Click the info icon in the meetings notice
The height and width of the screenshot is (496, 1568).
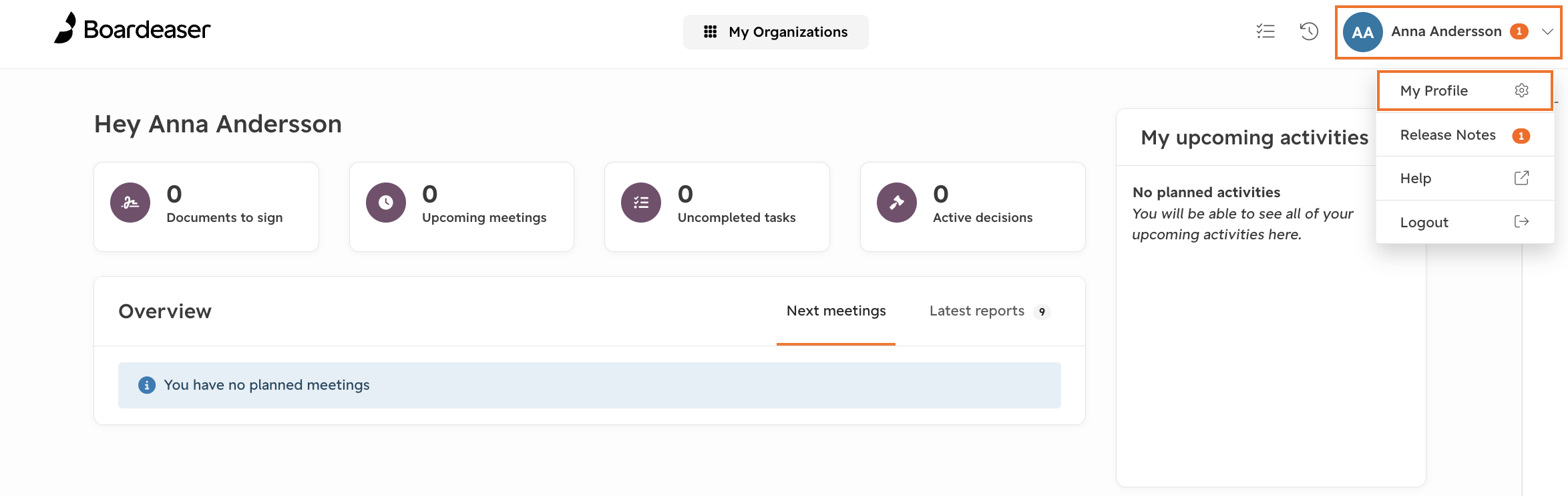click(x=147, y=385)
